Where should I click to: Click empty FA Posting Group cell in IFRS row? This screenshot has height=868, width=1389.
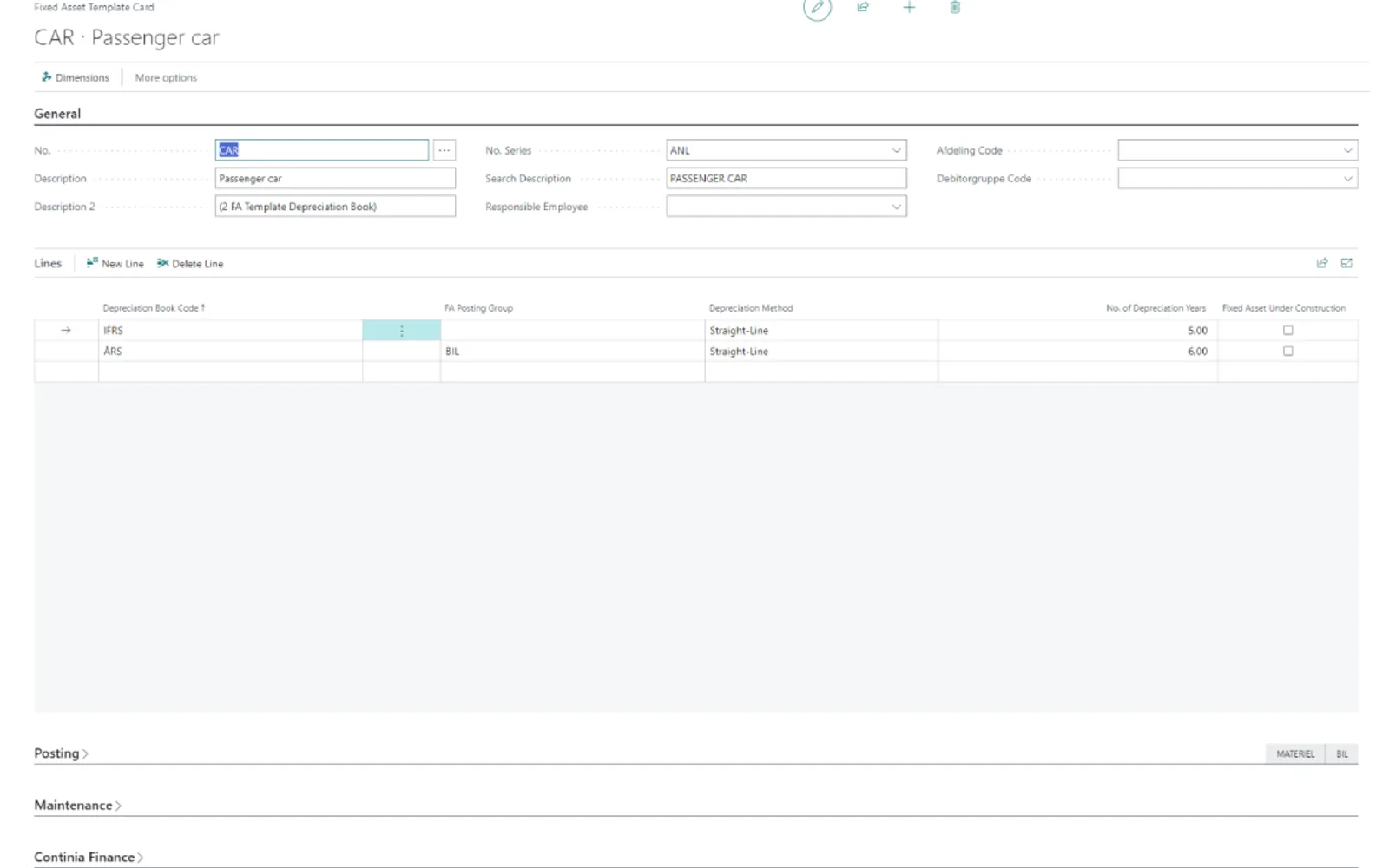572,331
